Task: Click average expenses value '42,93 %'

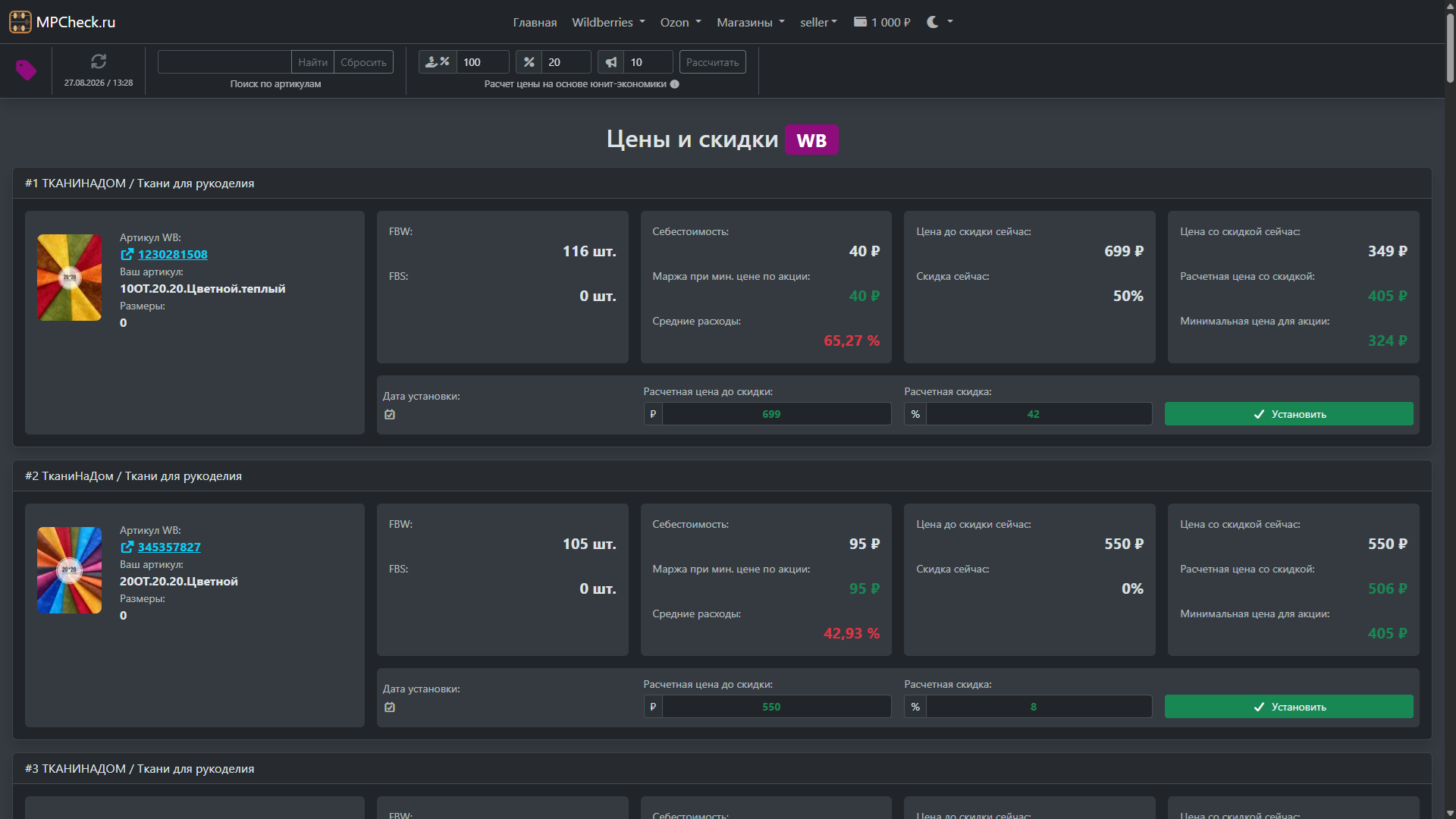Action: tap(852, 633)
